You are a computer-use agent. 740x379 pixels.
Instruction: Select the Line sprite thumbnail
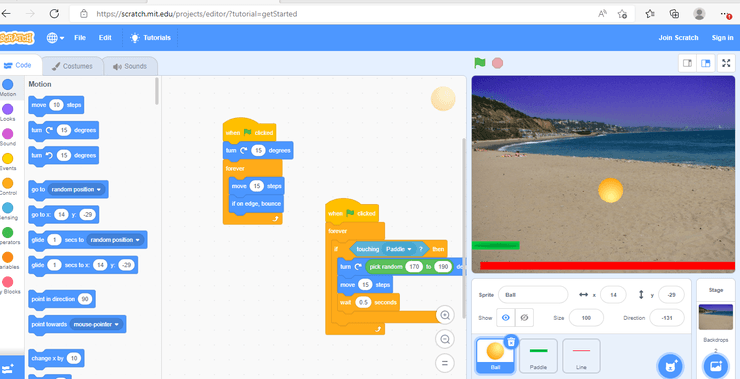(581, 356)
